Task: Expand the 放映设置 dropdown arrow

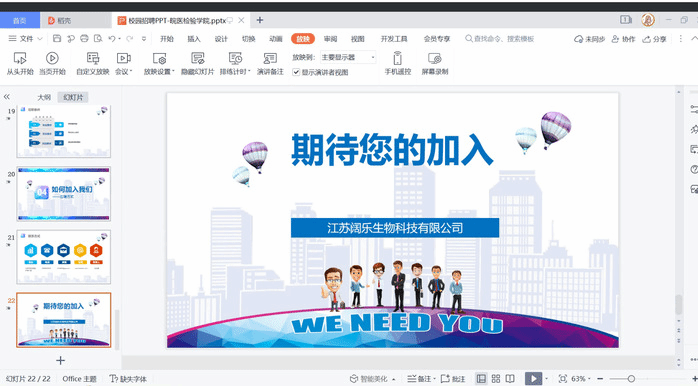Action: [x=173, y=71]
